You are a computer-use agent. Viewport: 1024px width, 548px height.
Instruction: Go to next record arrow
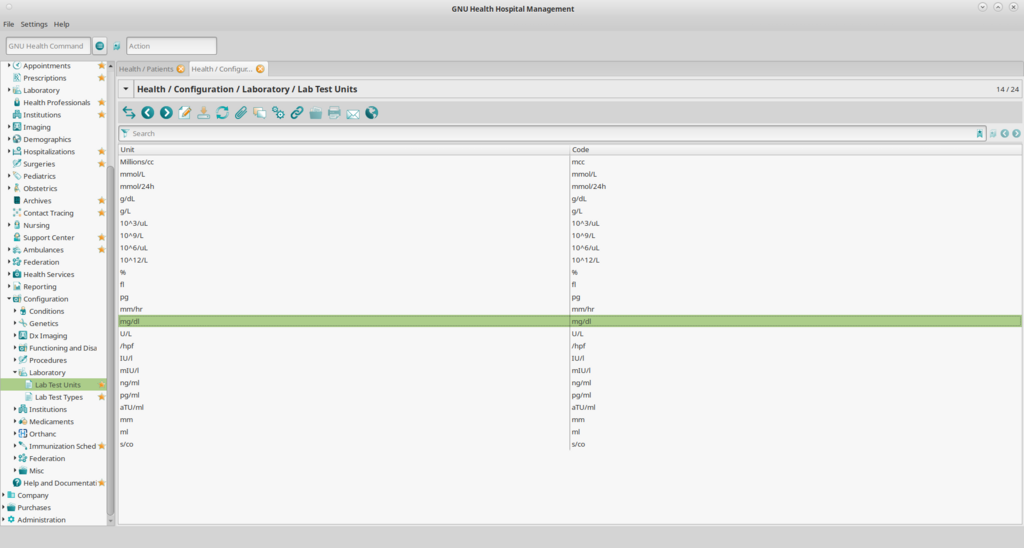(x=167, y=113)
